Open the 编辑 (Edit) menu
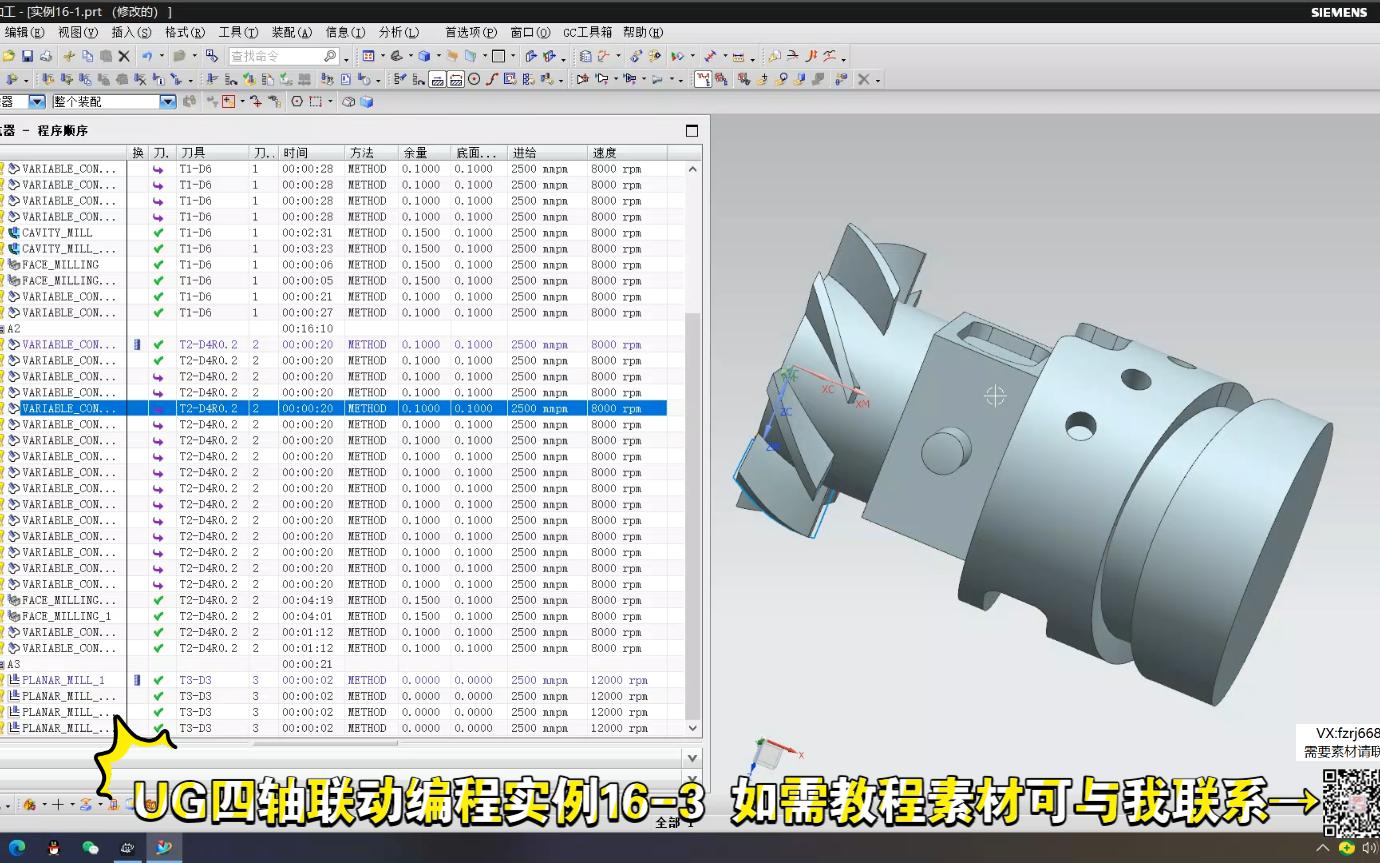This screenshot has width=1380, height=863. pyautogui.click(x=24, y=32)
